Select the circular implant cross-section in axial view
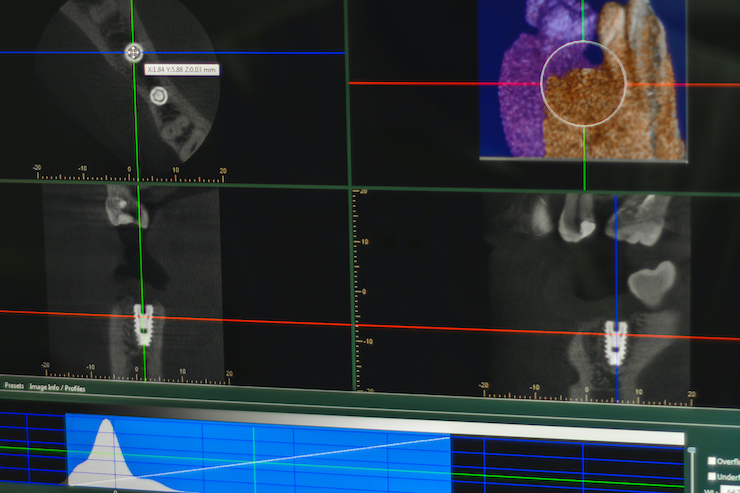This screenshot has width=740, height=493. [158, 96]
